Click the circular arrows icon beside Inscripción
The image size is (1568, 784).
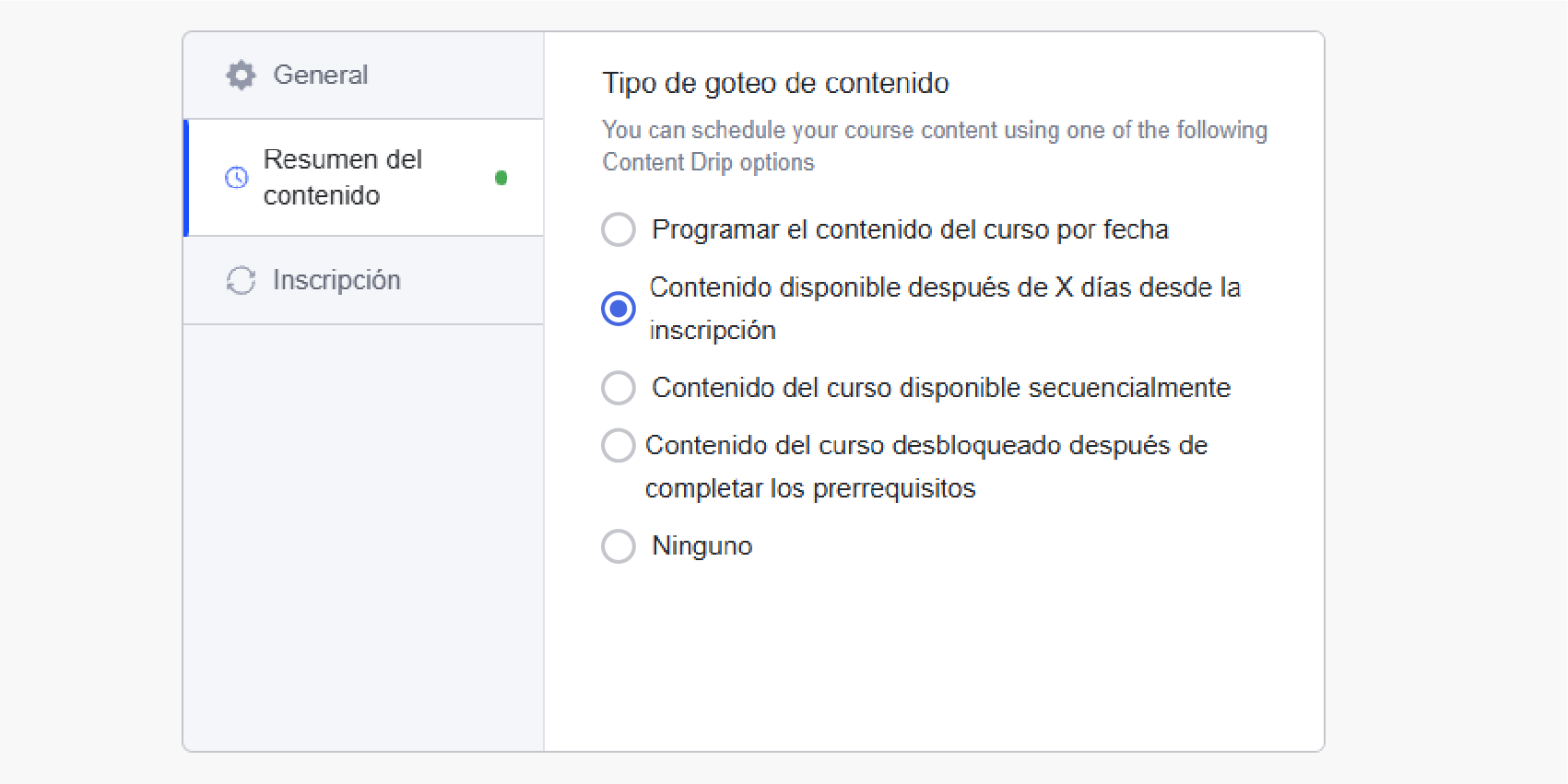pyautogui.click(x=241, y=280)
